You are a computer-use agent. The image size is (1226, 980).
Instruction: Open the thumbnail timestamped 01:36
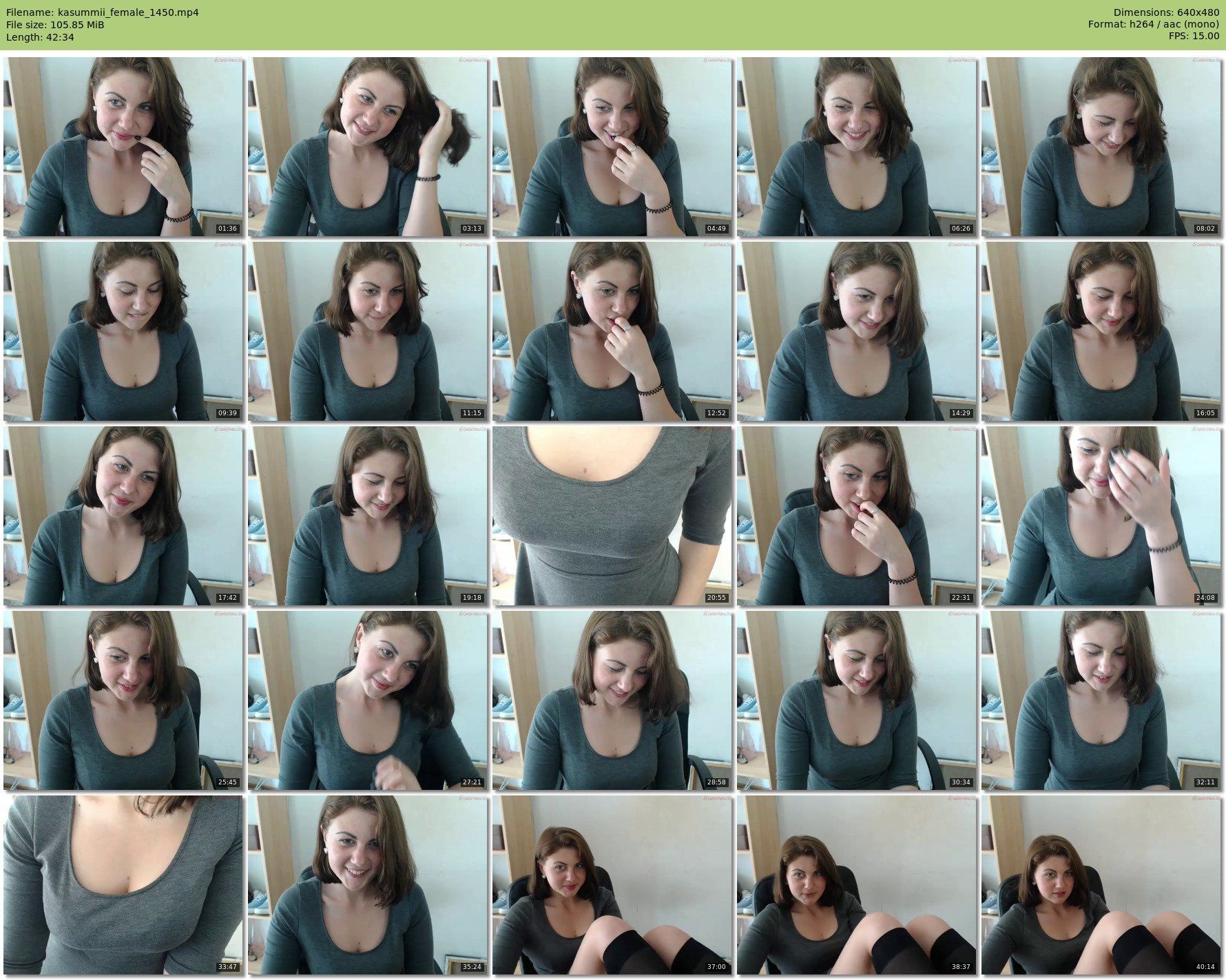pyautogui.click(x=123, y=147)
